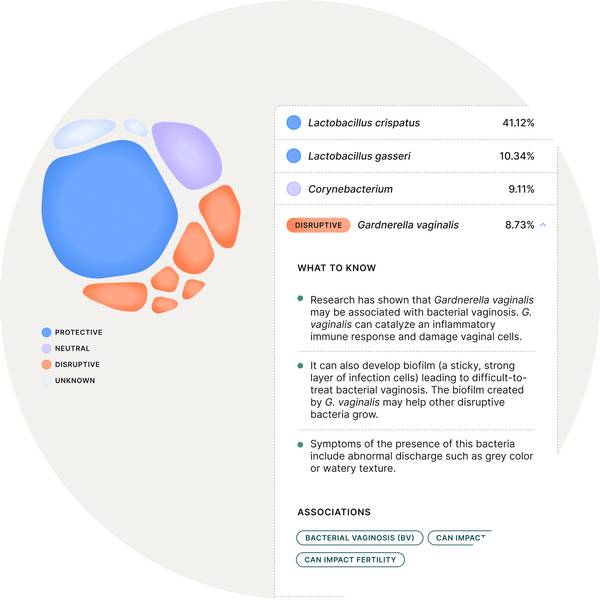Select the Unknown legend label
This screenshot has height=600, width=600.
(x=76, y=381)
